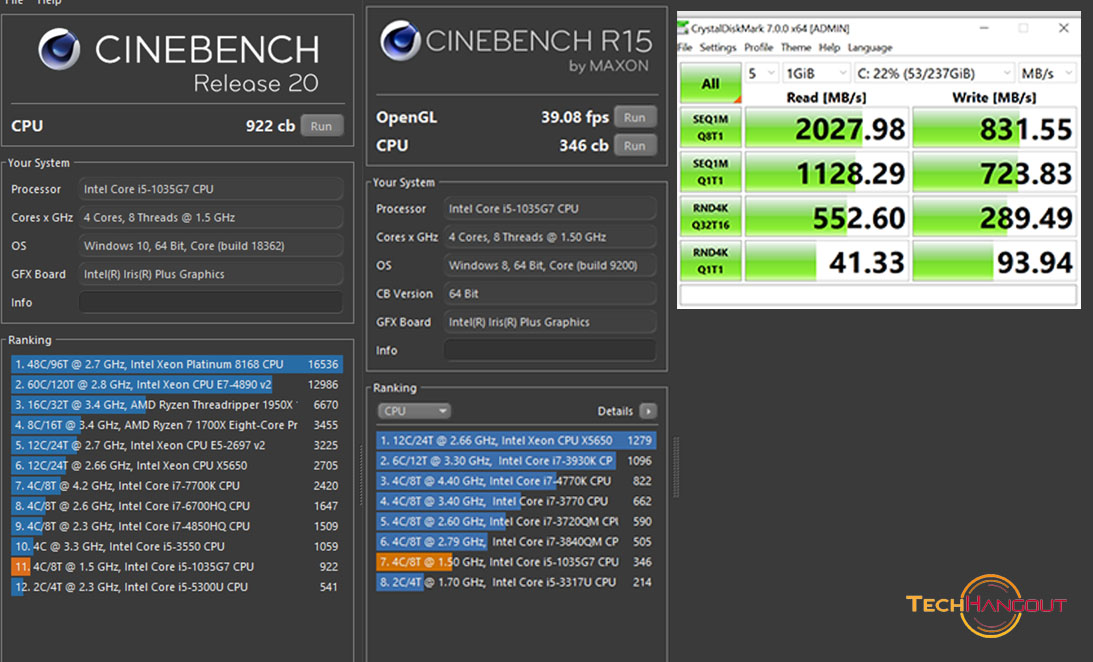Click the Info field in Cinebench R15

pyautogui.click(x=550, y=351)
